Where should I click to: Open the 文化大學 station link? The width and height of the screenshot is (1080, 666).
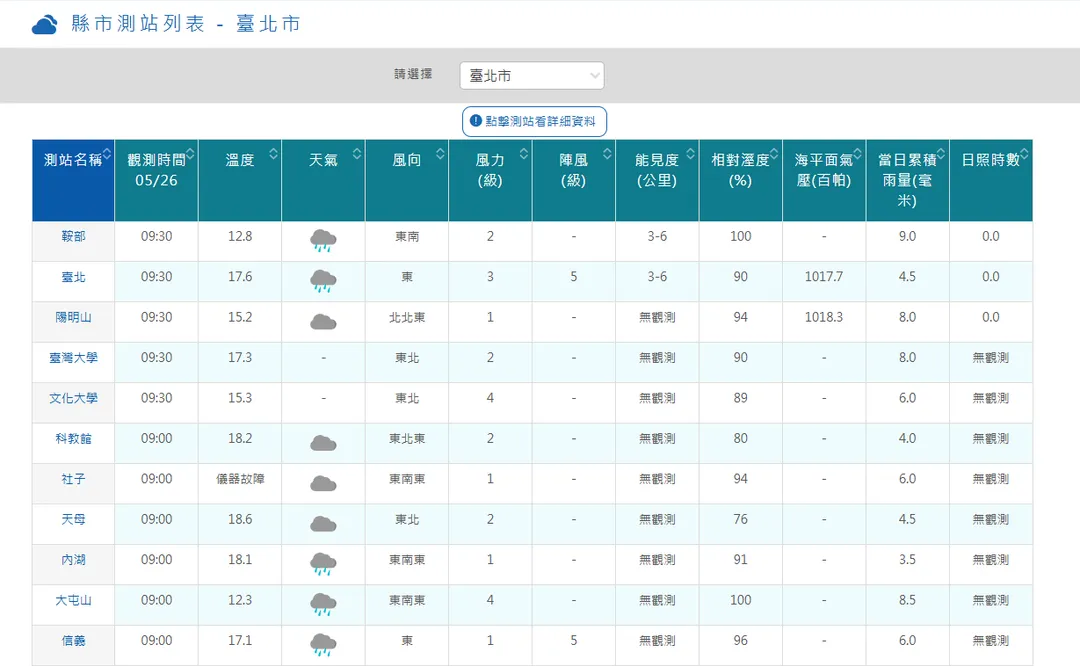(73, 398)
